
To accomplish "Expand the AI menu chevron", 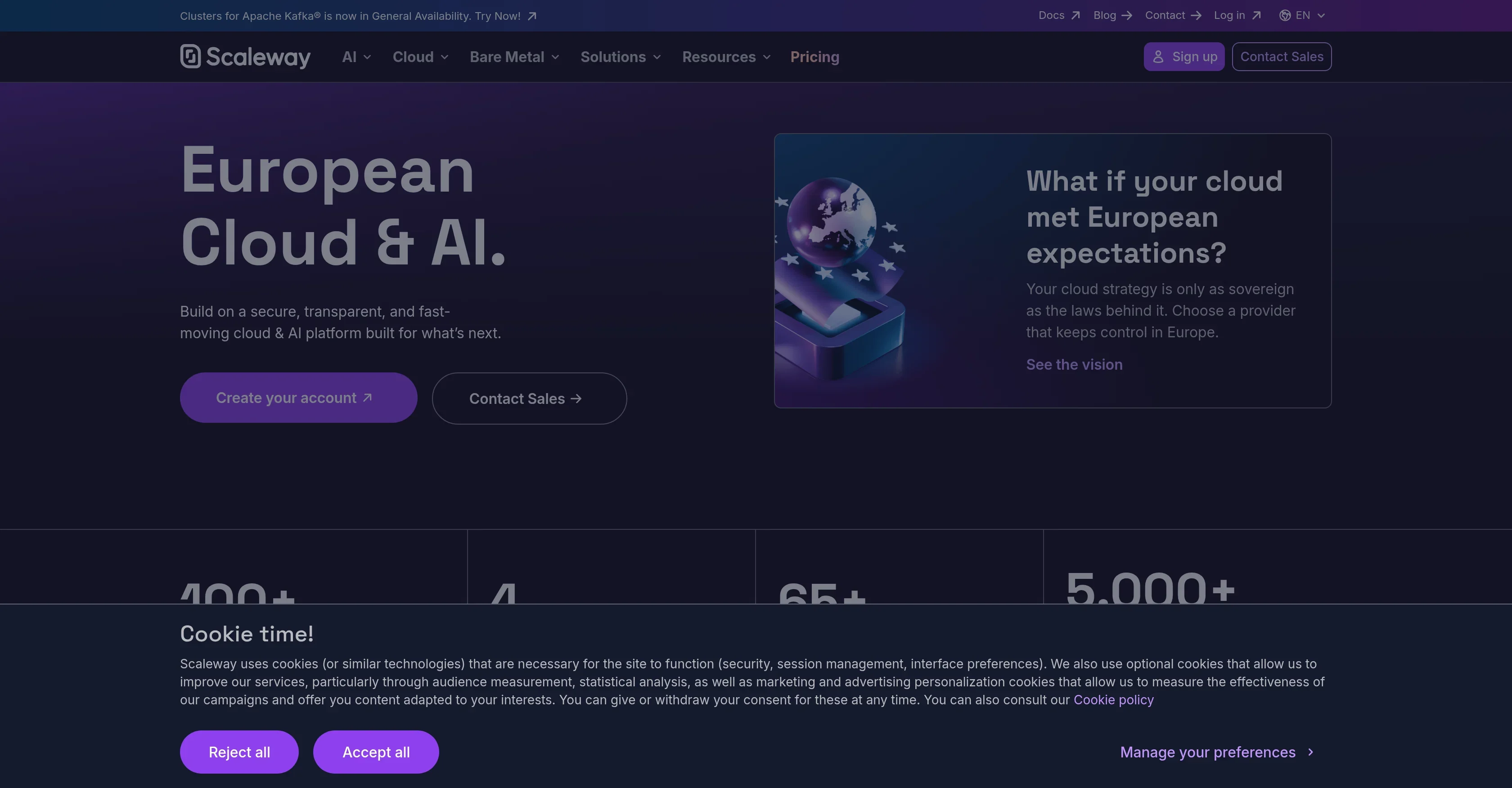I will coord(368,57).
